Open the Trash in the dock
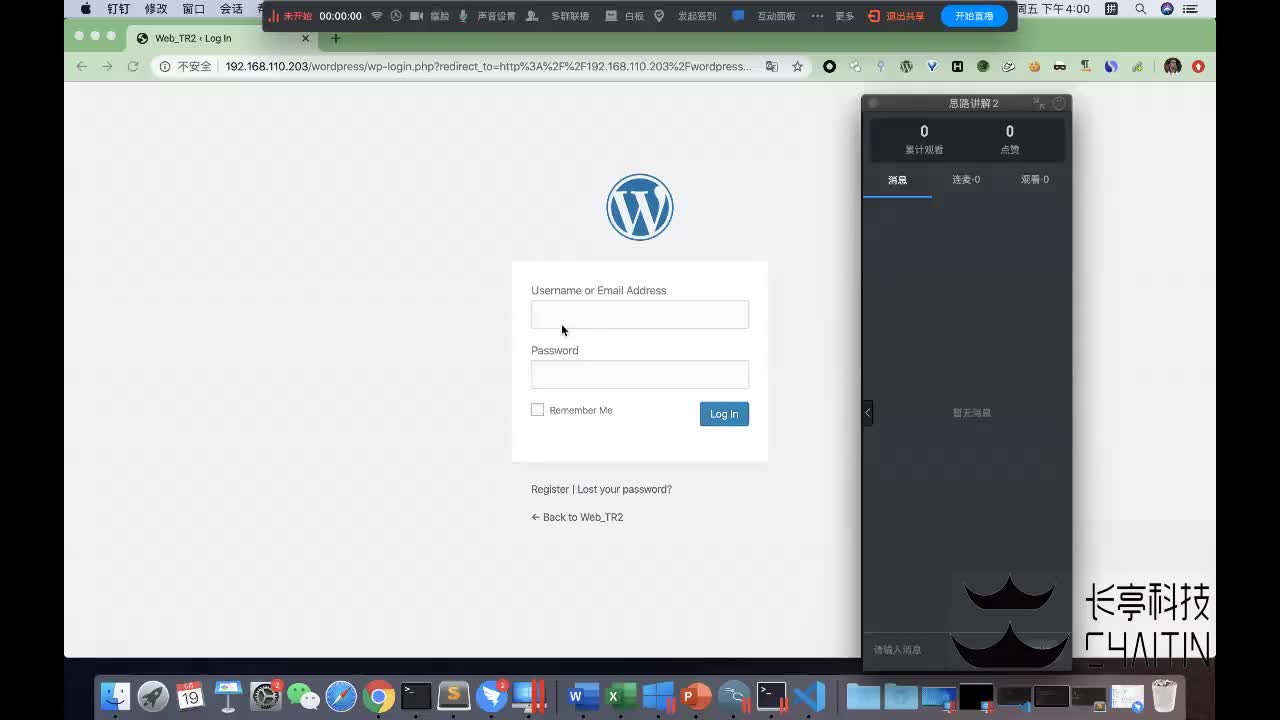 click(1164, 696)
